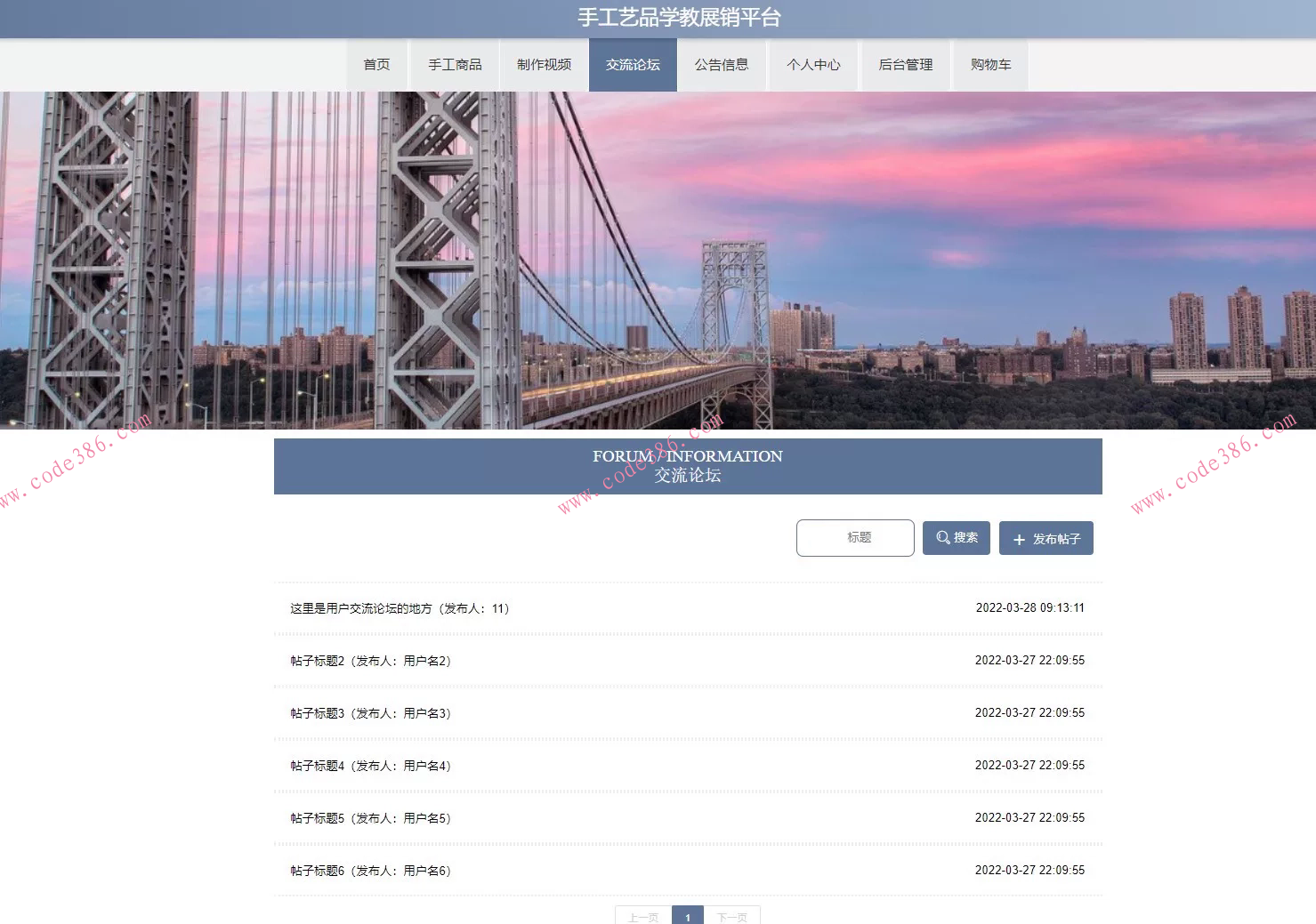Select the 交流论坛 forum tab
The width and height of the screenshot is (1316, 924).
click(633, 65)
